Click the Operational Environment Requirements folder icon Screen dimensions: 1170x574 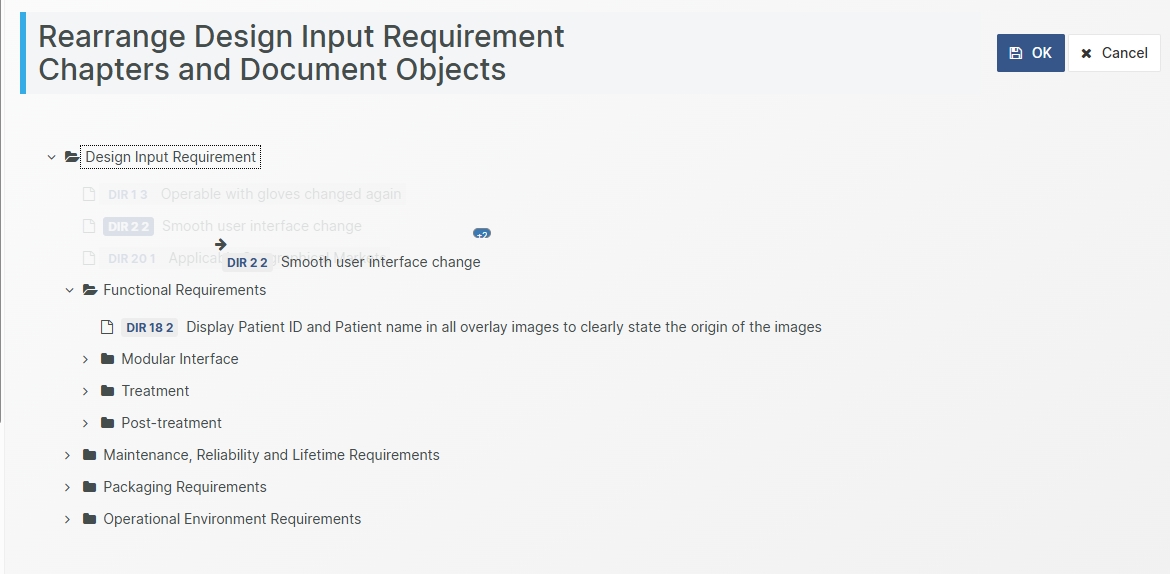90,519
